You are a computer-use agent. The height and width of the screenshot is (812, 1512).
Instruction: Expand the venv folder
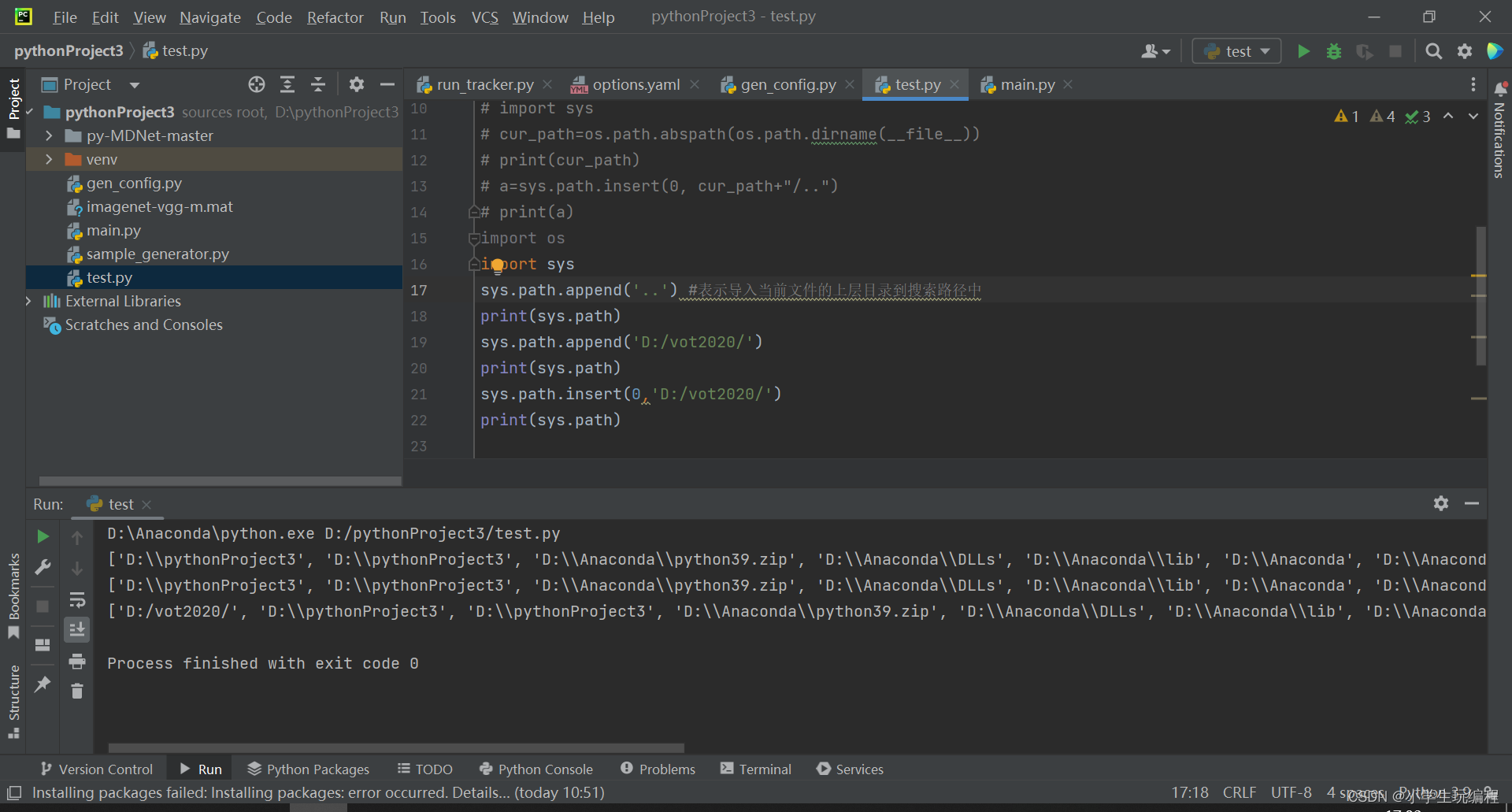[x=49, y=159]
